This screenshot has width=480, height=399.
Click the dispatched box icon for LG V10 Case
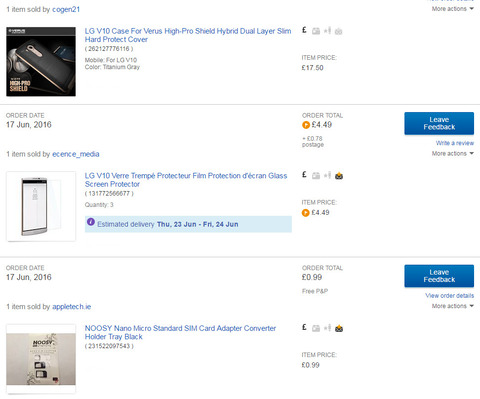click(316, 31)
